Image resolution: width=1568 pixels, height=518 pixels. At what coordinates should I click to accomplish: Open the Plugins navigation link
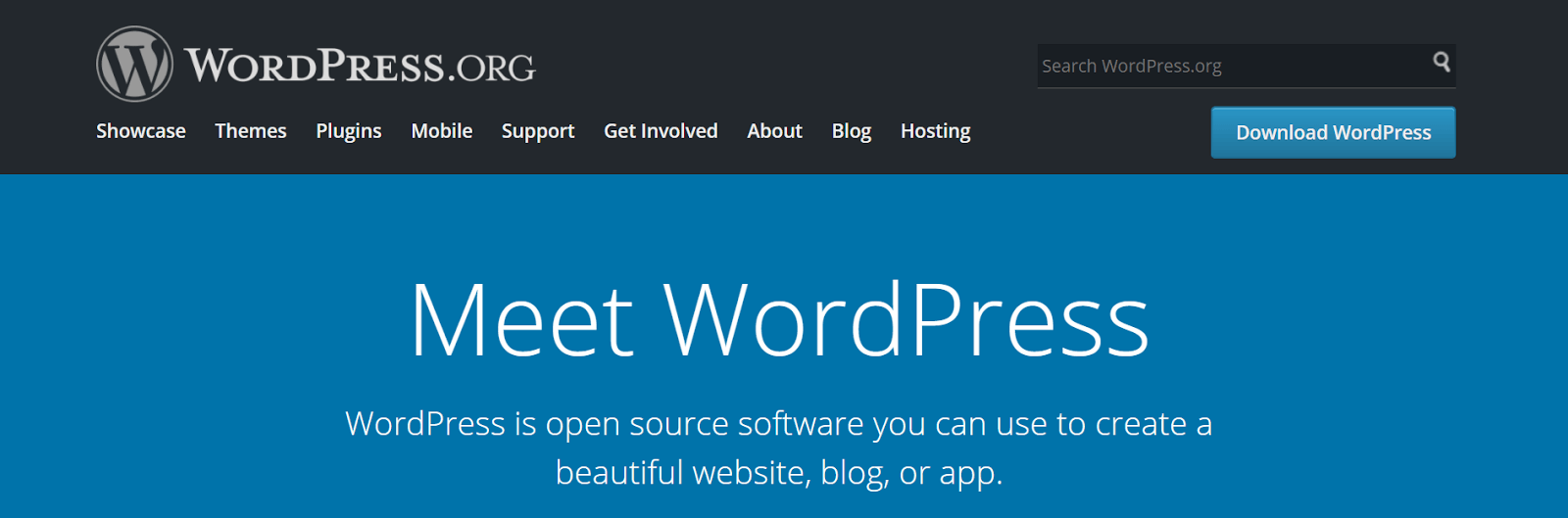pyautogui.click(x=348, y=131)
